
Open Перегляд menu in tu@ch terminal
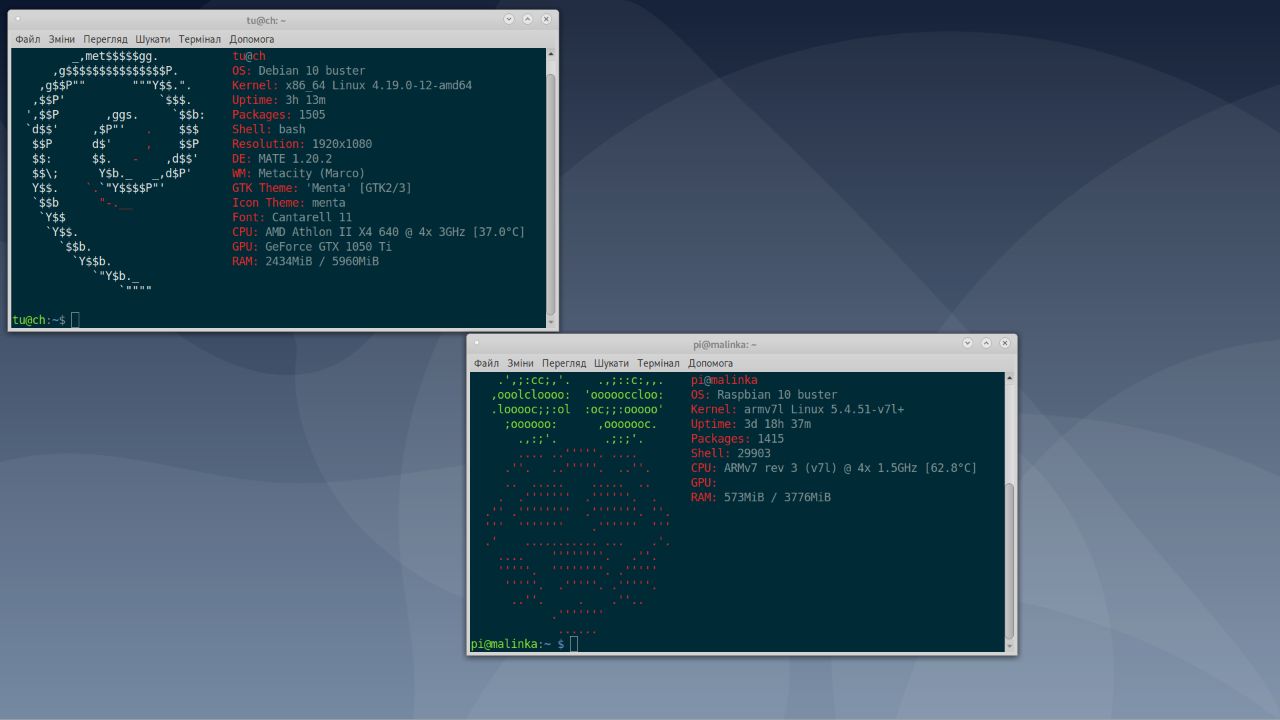[x=106, y=39]
